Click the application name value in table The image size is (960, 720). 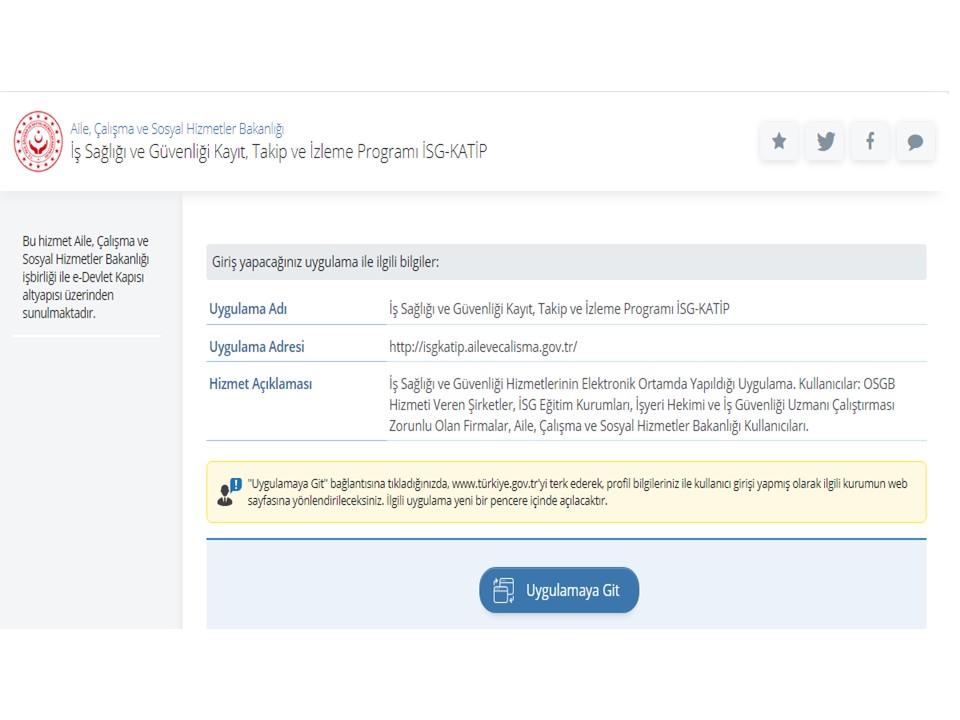(x=559, y=309)
